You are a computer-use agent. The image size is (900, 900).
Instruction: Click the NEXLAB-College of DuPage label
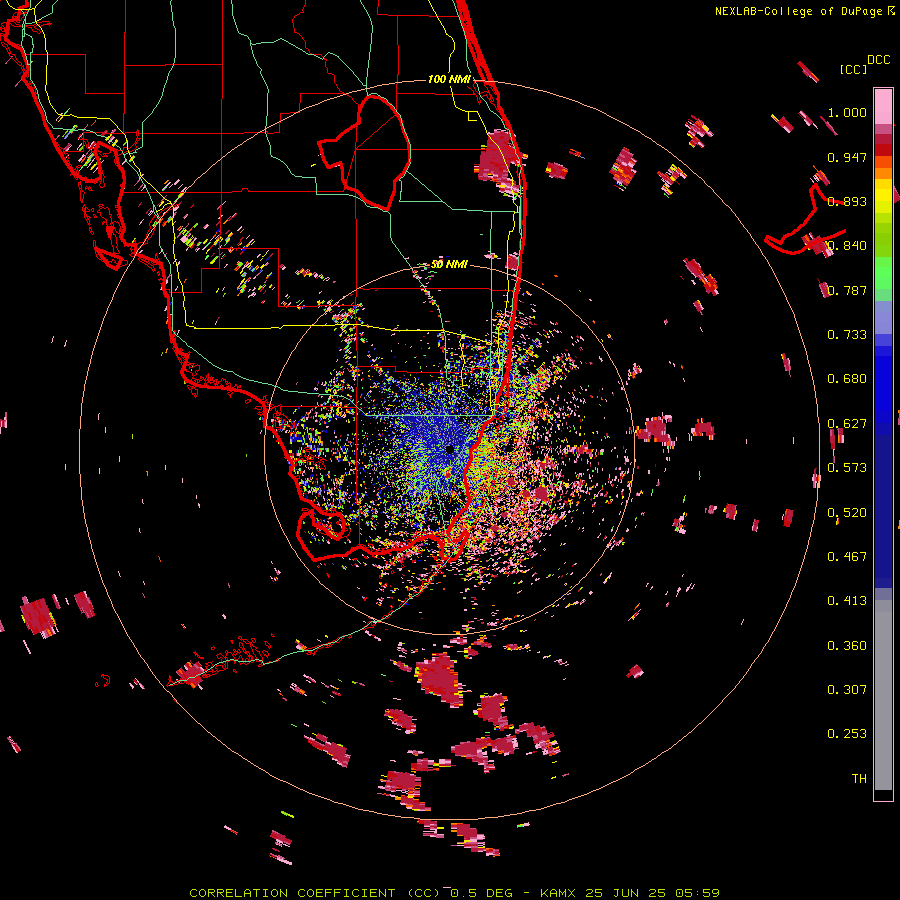pos(804,11)
